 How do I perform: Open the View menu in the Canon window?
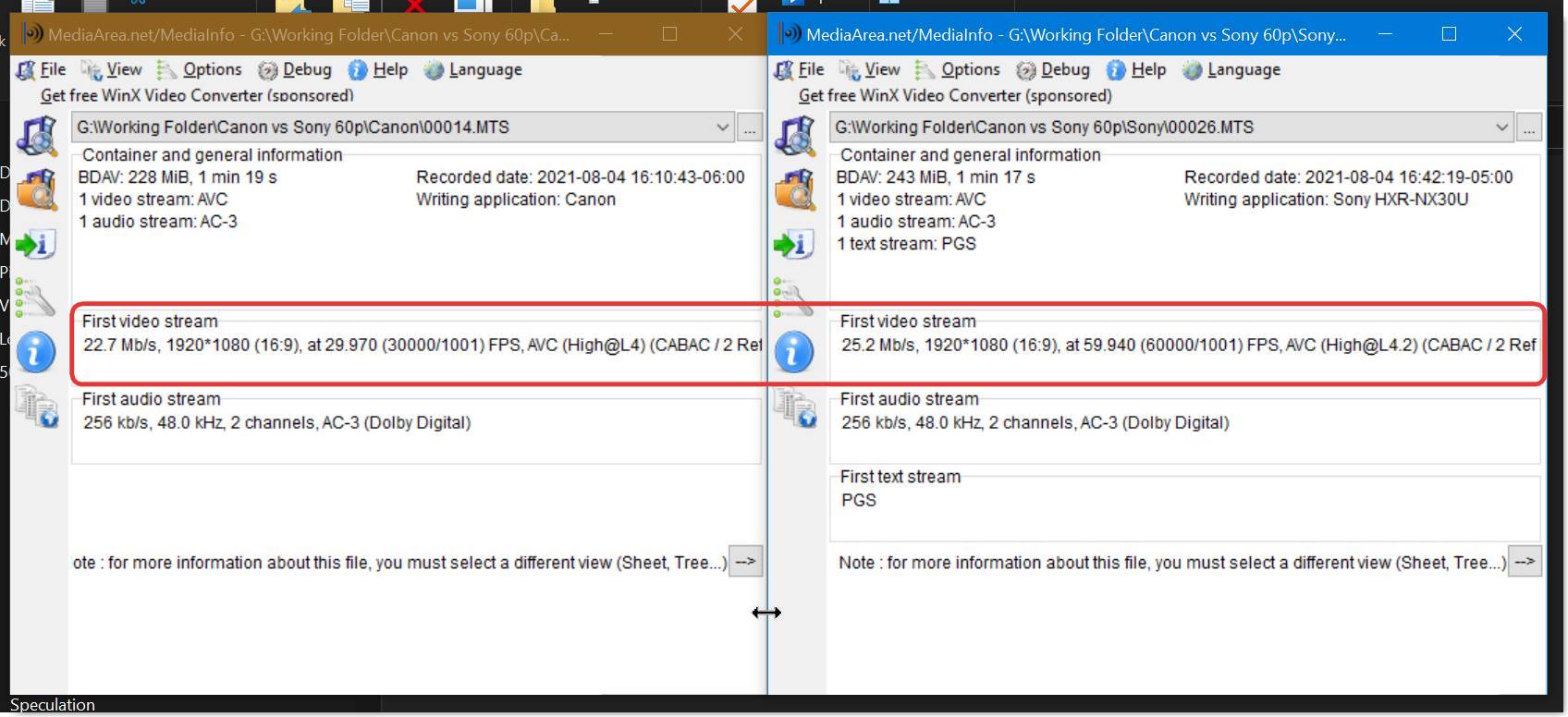point(112,69)
